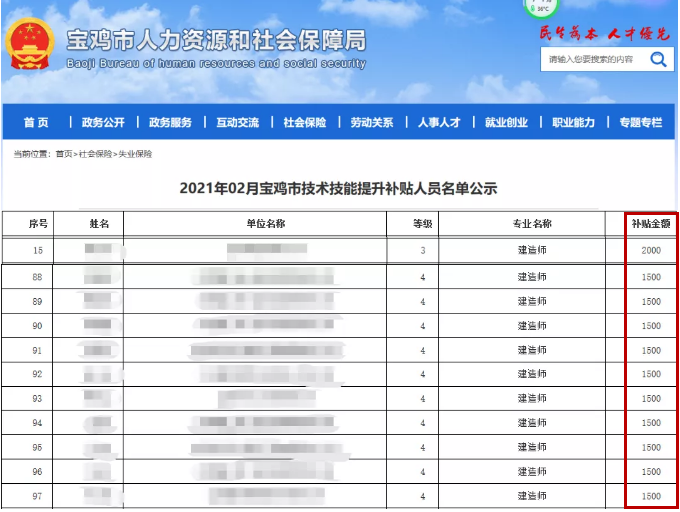680x512 pixels.
Task: Open 社会保险 in the main navigation bar
Action: click(x=304, y=123)
